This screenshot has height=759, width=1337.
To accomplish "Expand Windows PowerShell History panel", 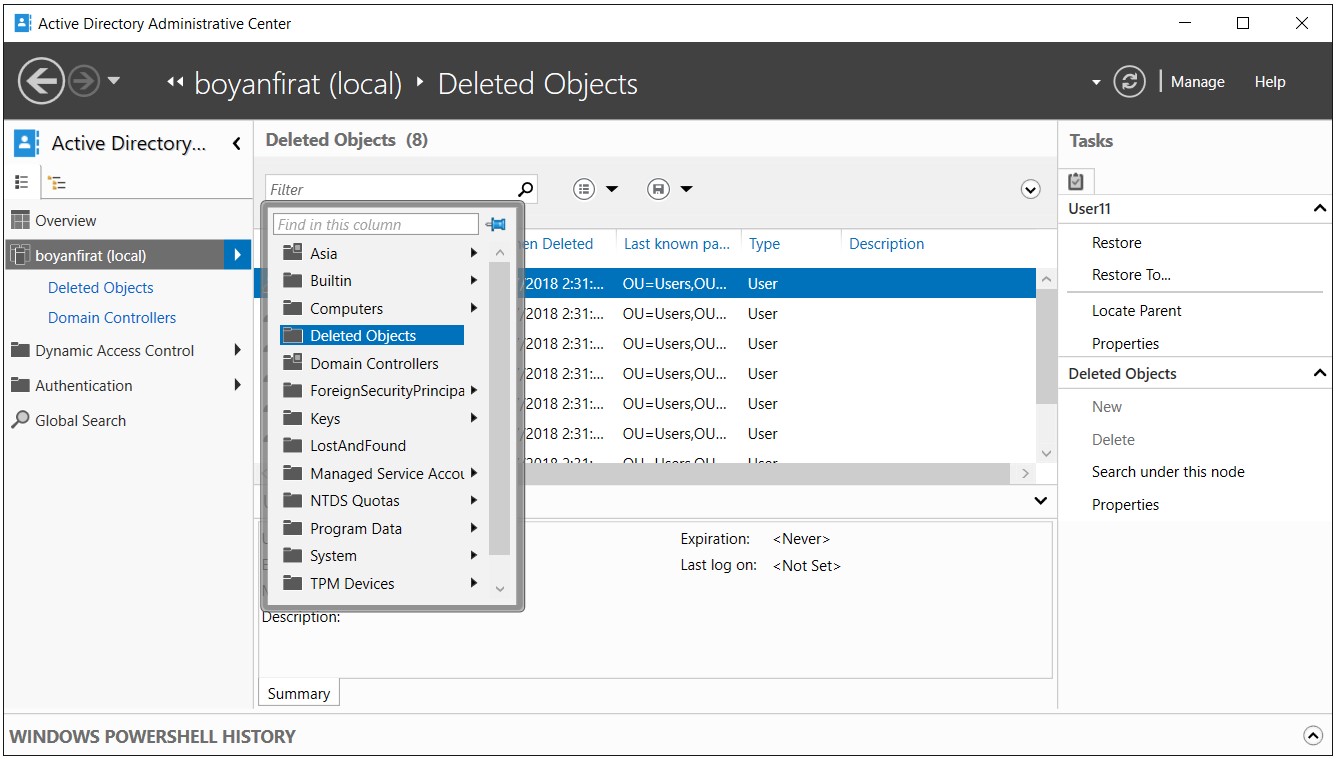I will 1313,736.
